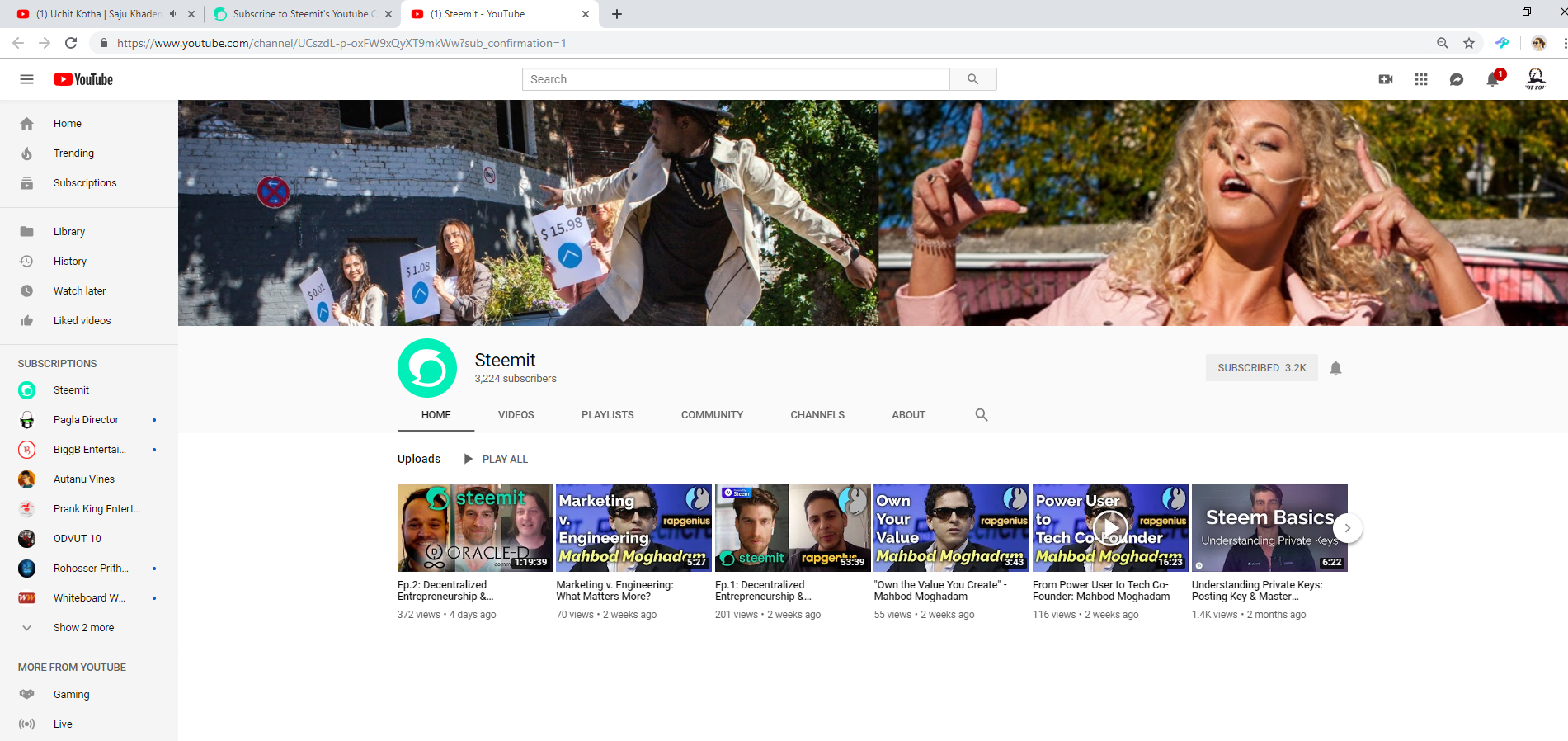Click the browser zoom magnifier icon
This screenshot has width=1568, height=741.
click(1443, 43)
